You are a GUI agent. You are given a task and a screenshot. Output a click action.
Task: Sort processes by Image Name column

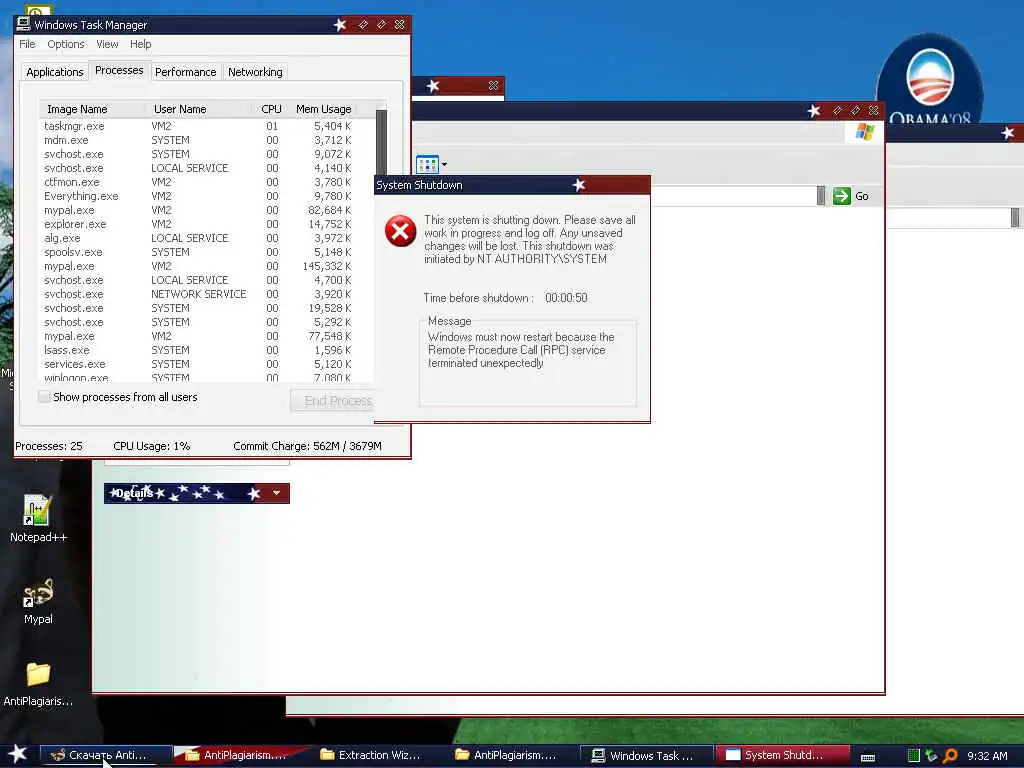pyautogui.click(x=92, y=109)
